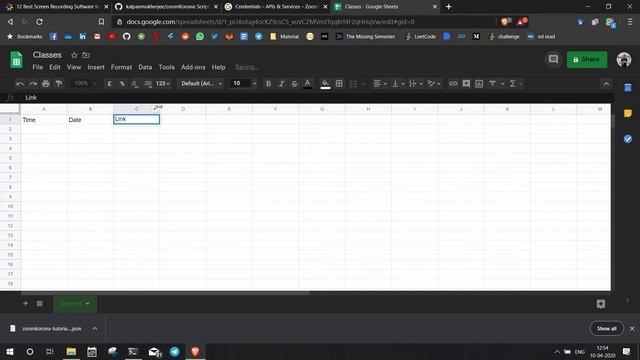Create a filter from toolbar
The height and width of the screenshot is (360, 640).
tap(493, 84)
